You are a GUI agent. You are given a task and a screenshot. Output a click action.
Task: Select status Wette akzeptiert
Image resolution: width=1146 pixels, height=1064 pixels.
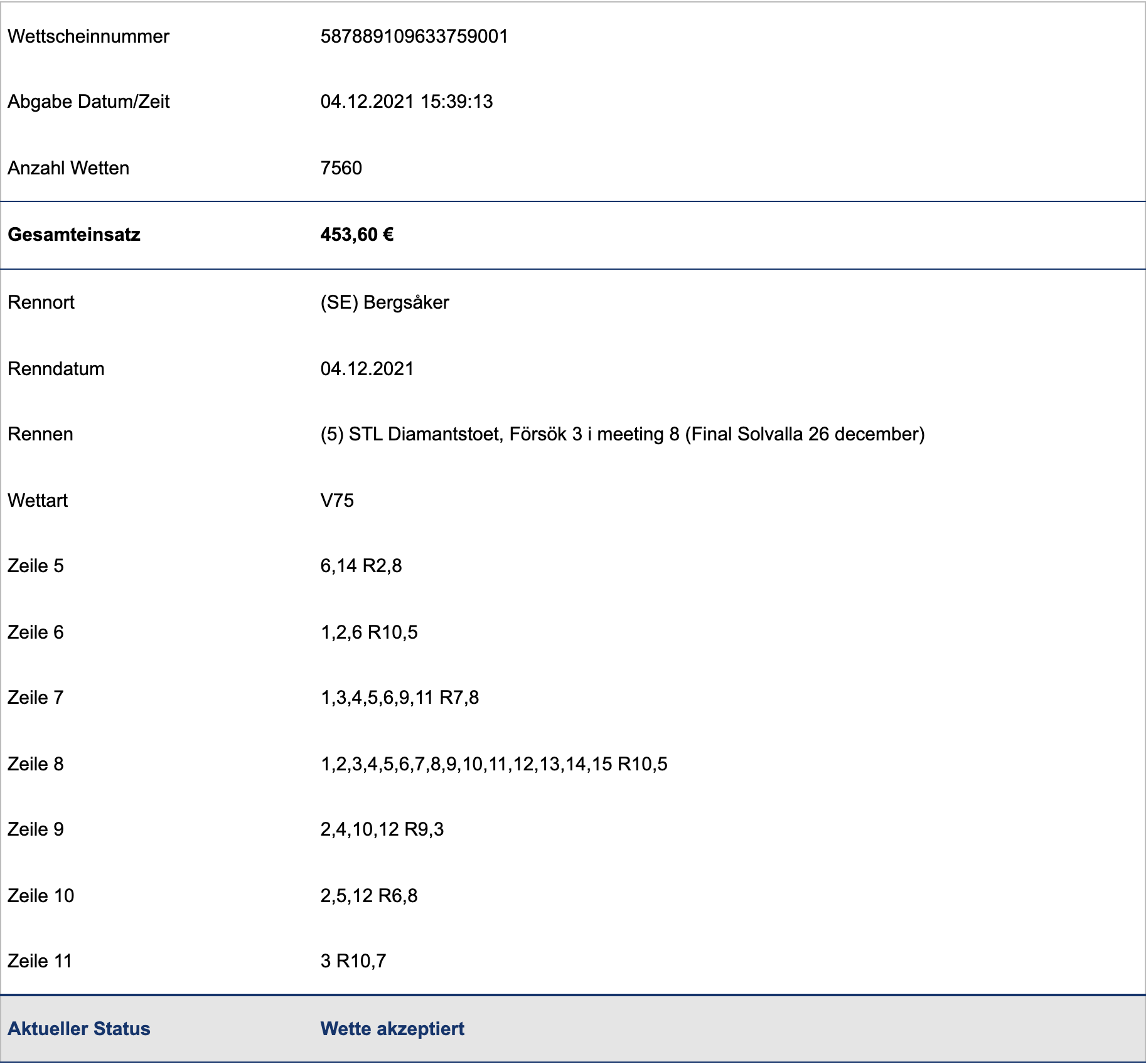392,1029
